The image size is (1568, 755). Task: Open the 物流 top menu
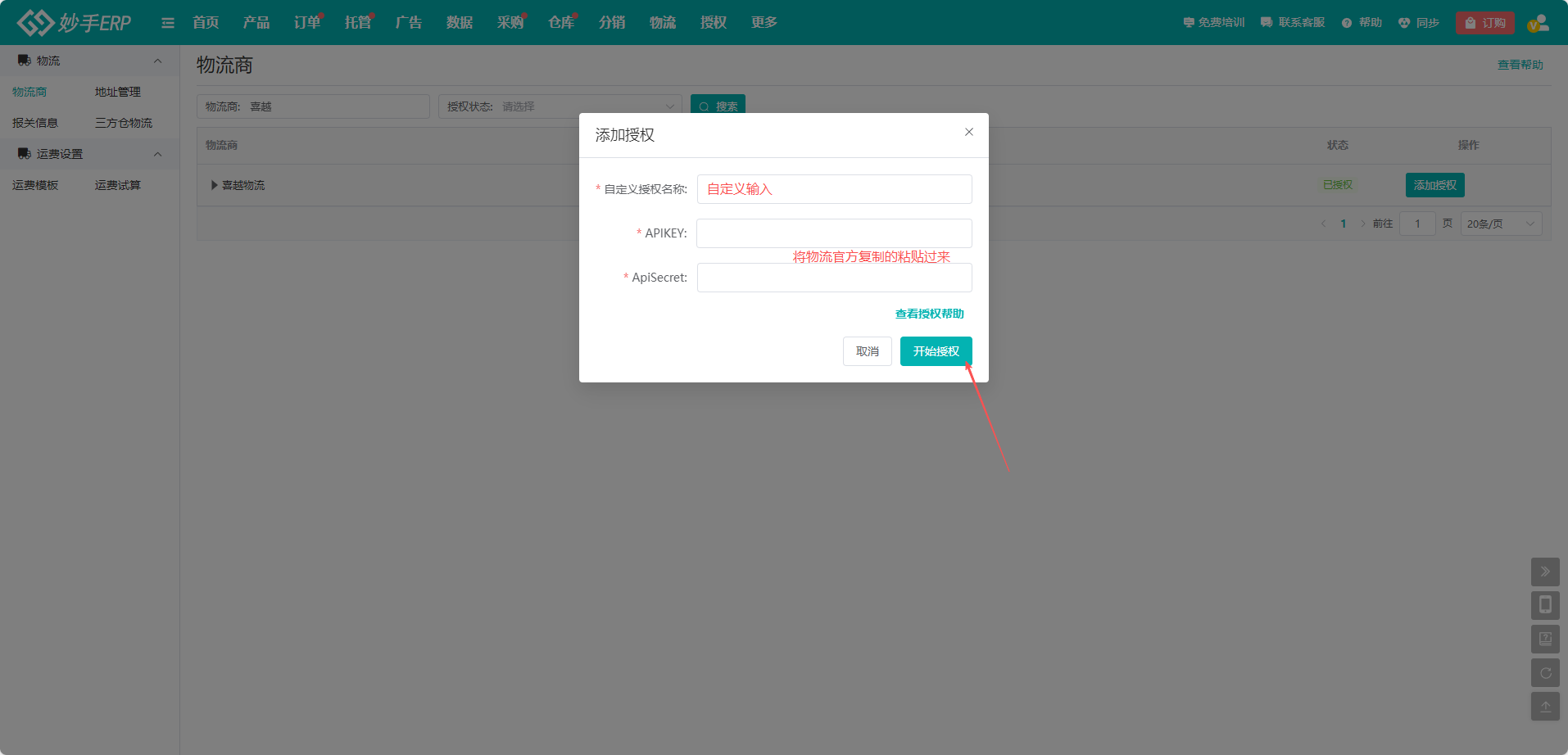(x=663, y=22)
